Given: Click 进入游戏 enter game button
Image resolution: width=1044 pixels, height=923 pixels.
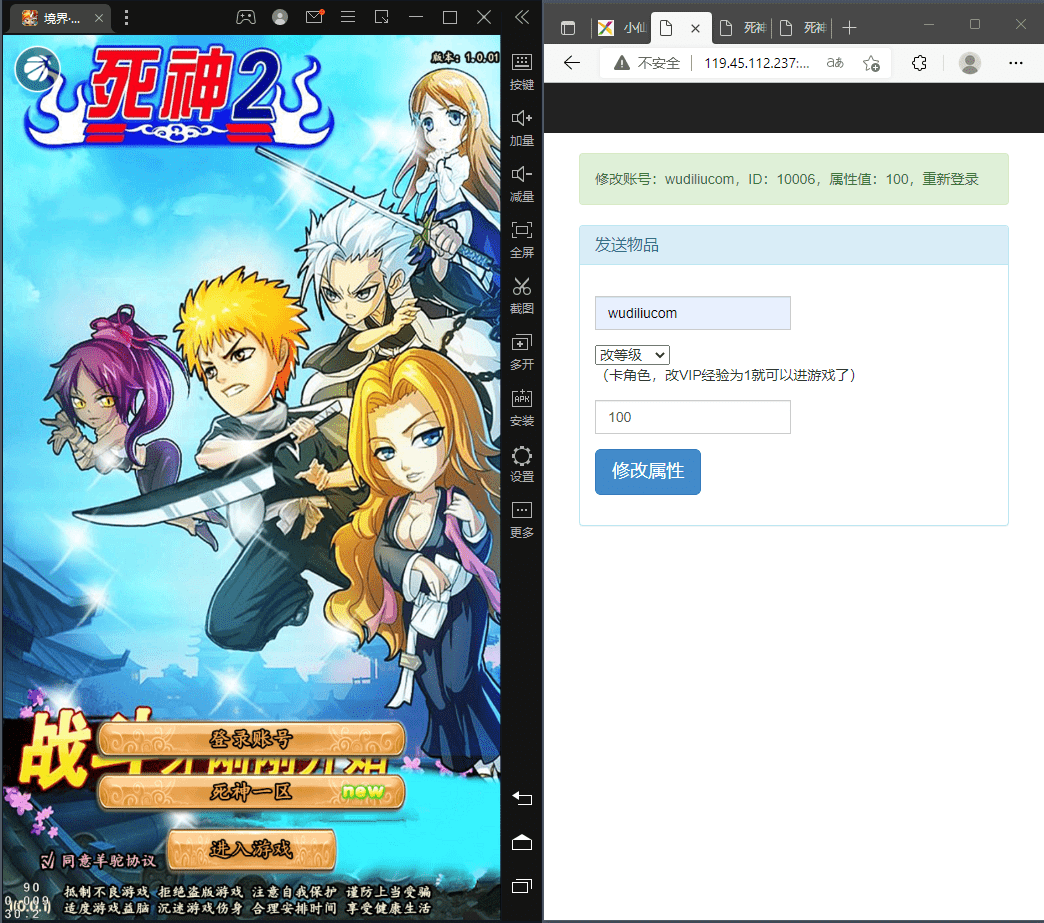Looking at the screenshot, I should (x=251, y=849).
